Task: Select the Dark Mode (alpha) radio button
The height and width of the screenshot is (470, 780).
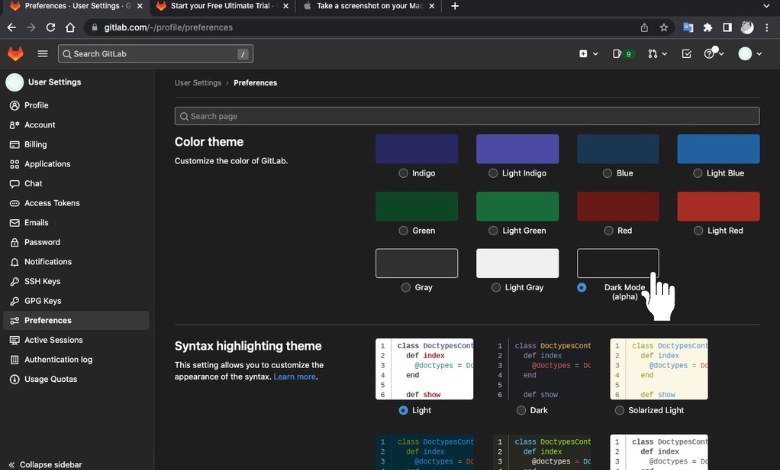Action: [x=582, y=287]
